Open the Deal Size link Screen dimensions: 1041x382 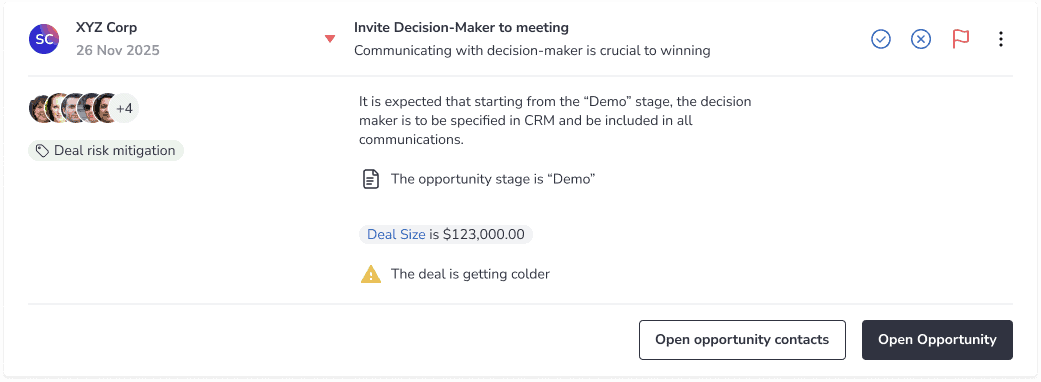pos(396,235)
